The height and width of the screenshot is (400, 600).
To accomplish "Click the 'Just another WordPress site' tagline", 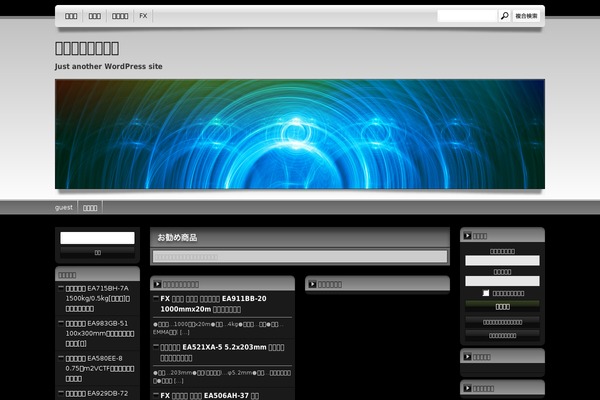I will (x=109, y=66).
